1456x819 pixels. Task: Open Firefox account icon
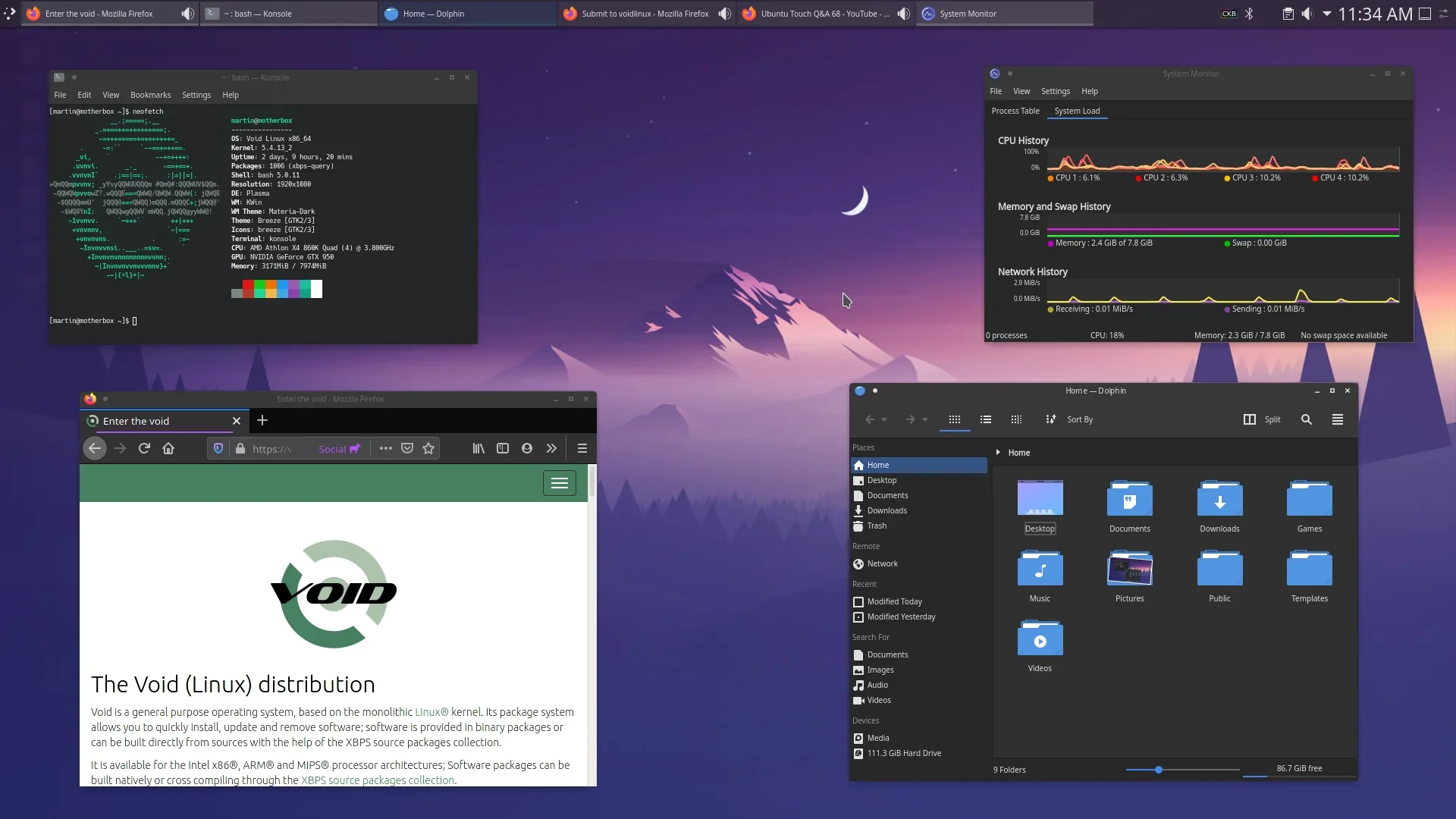pyautogui.click(x=527, y=448)
